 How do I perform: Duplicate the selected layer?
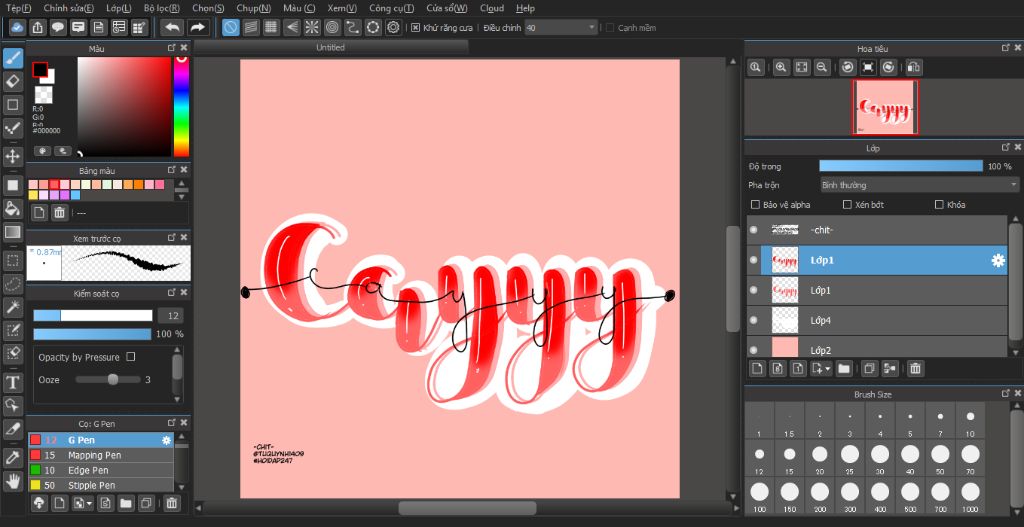(869, 368)
